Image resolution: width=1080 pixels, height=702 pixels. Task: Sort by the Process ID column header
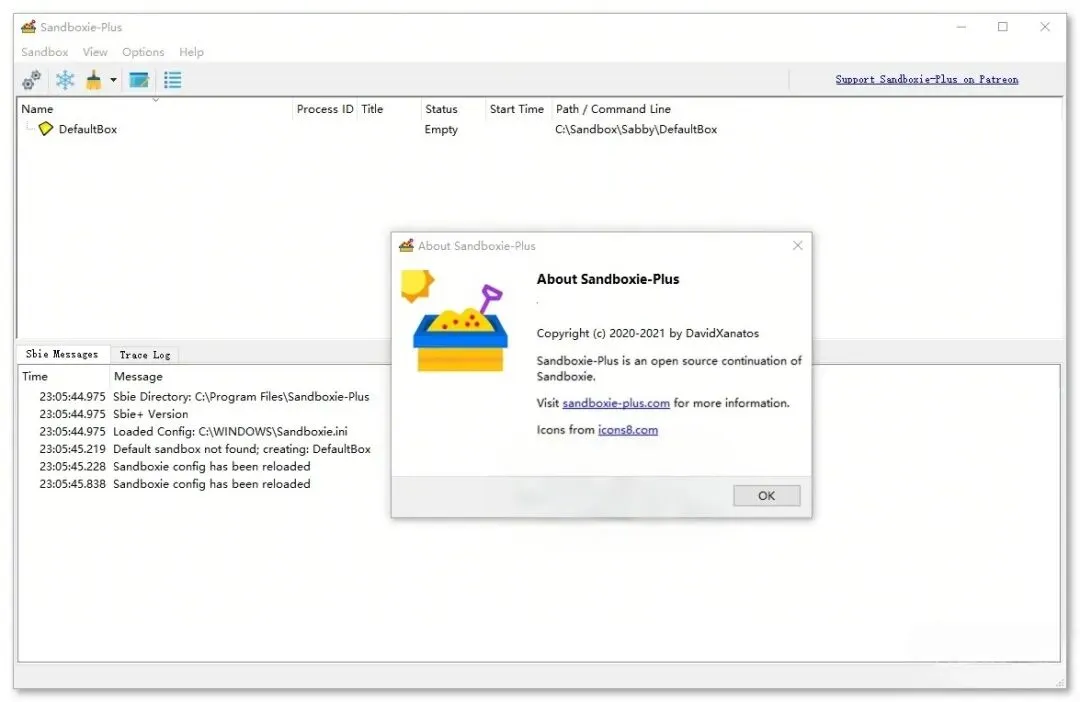point(324,109)
